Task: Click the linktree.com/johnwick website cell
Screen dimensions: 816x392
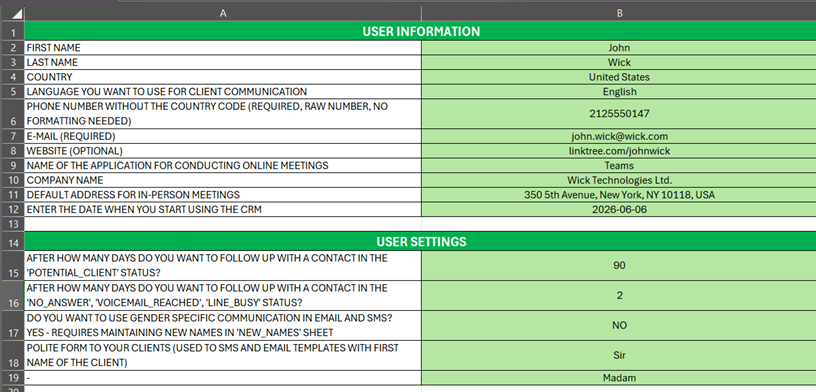Action: pos(619,151)
